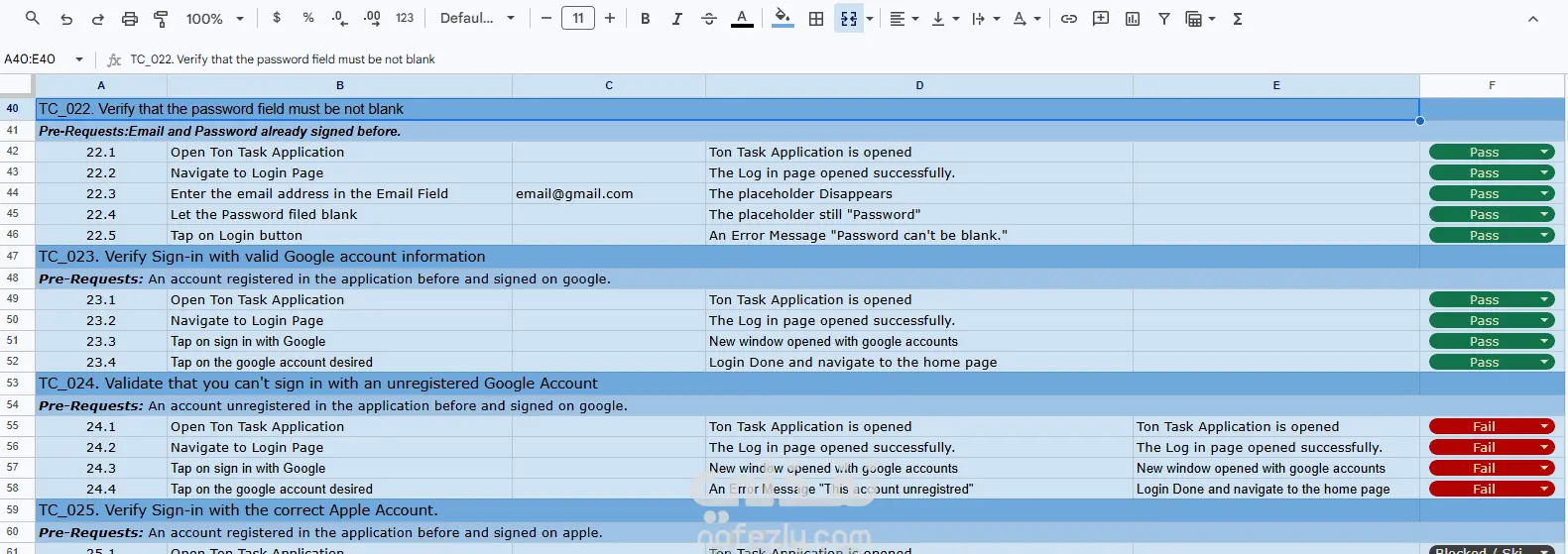Click the Insert link icon
This screenshot has height=554, width=1568.
(1069, 18)
